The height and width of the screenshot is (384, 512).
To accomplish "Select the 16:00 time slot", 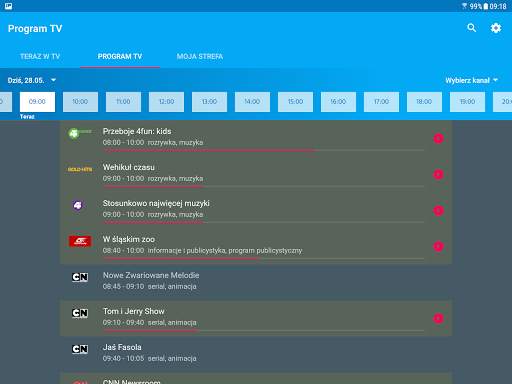I will [x=338, y=102].
